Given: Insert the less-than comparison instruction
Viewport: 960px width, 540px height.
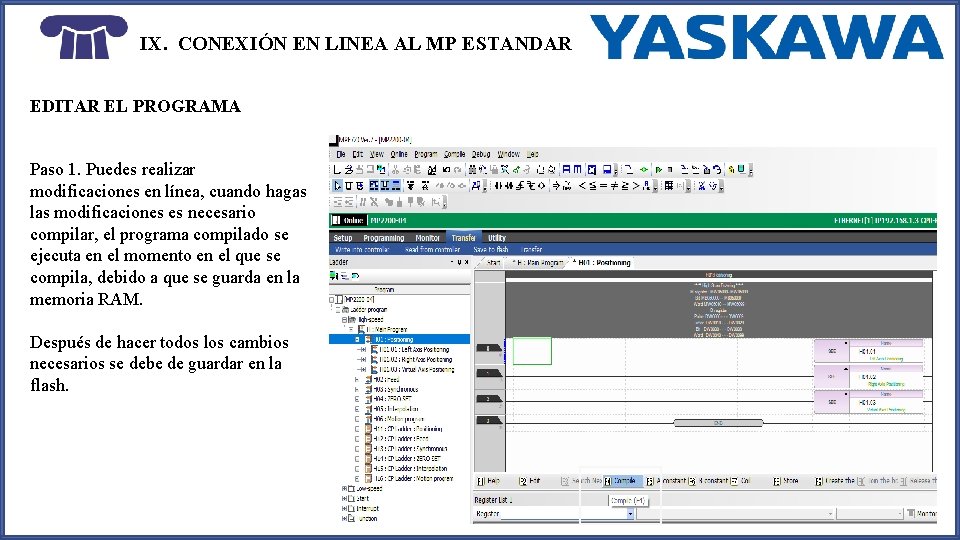Looking at the screenshot, I should tap(582, 186).
